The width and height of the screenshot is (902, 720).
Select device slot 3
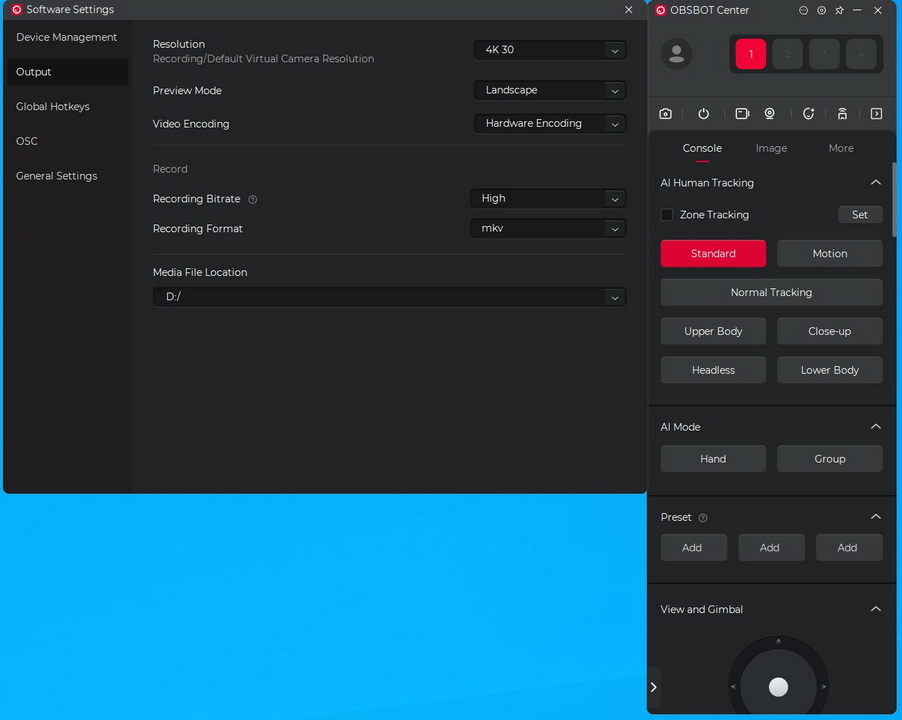(824, 54)
